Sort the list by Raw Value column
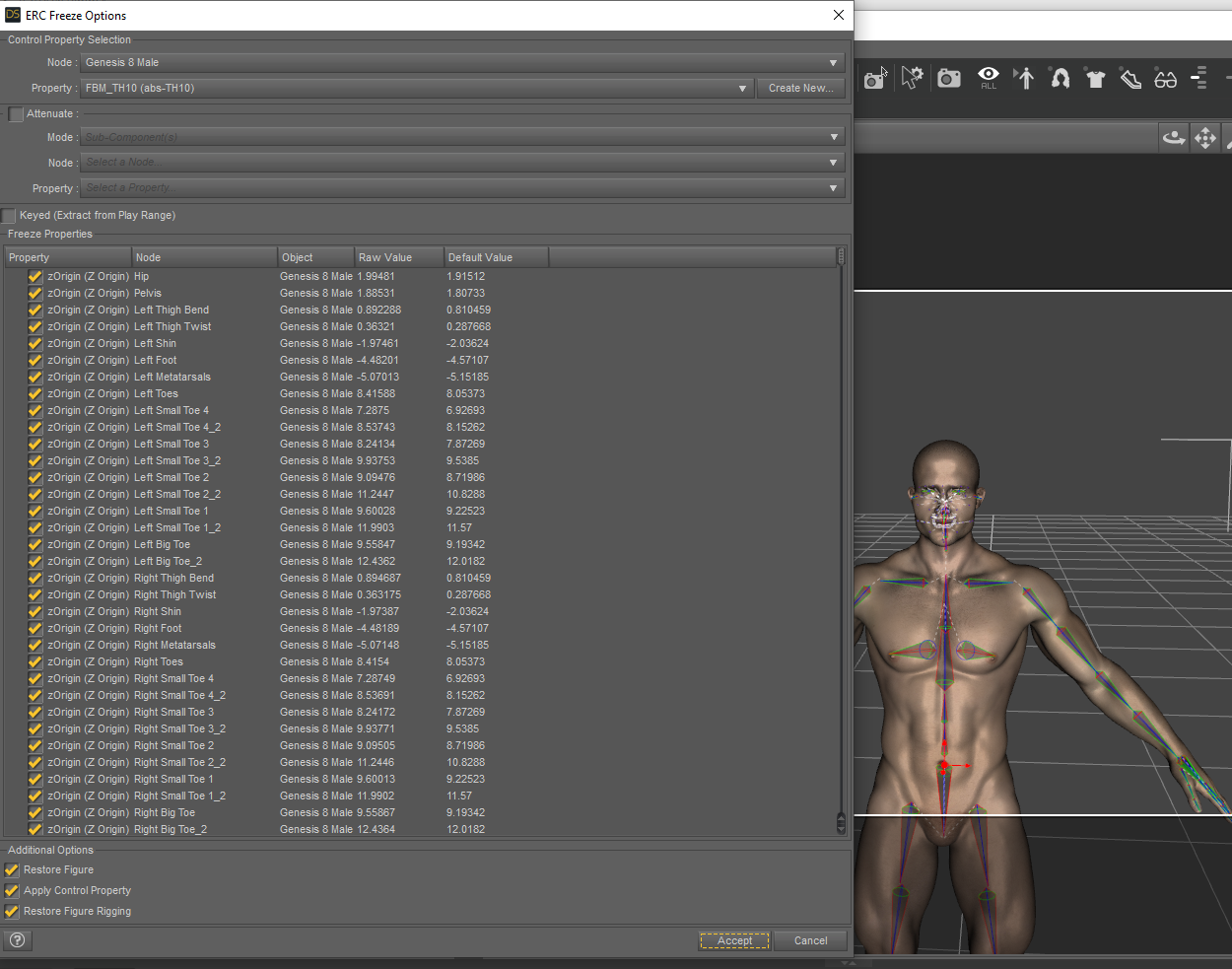The height and width of the screenshot is (969, 1232). pos(397,257)
